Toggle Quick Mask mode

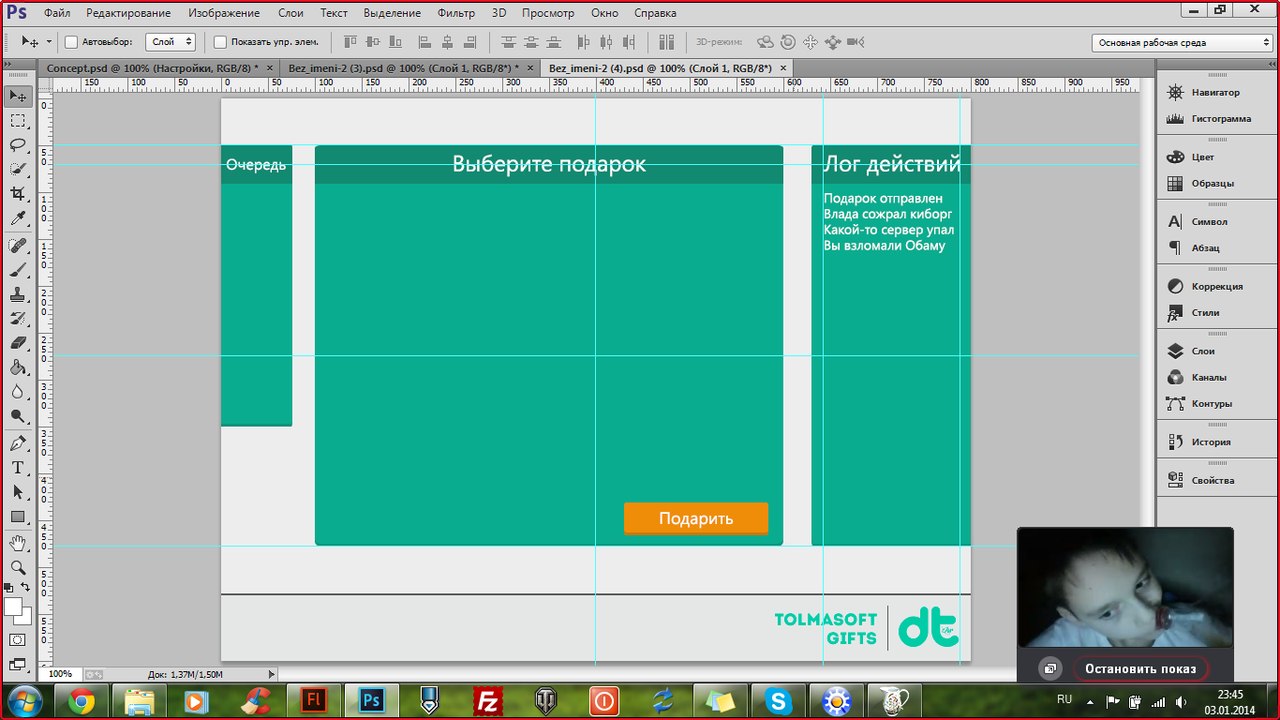point(18,640)
